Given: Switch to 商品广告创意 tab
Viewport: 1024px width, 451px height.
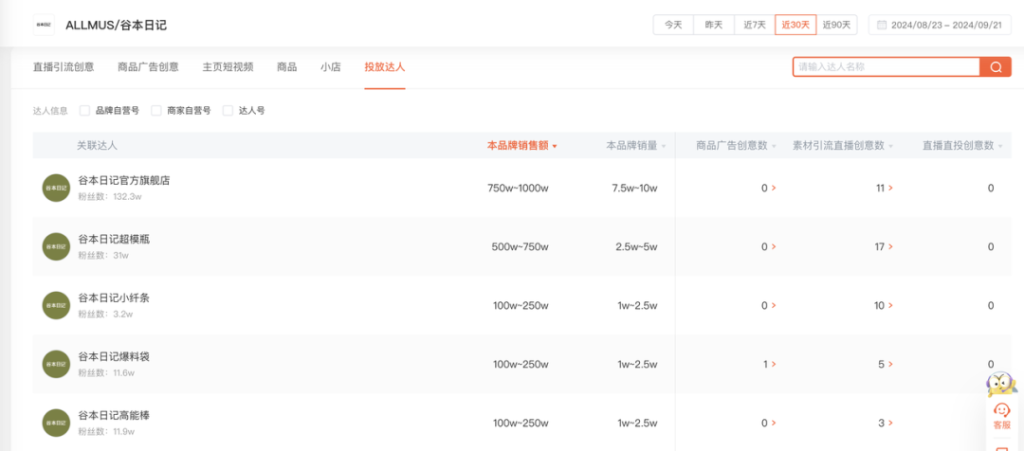Looking at the screenshot, I should [148, 67].
